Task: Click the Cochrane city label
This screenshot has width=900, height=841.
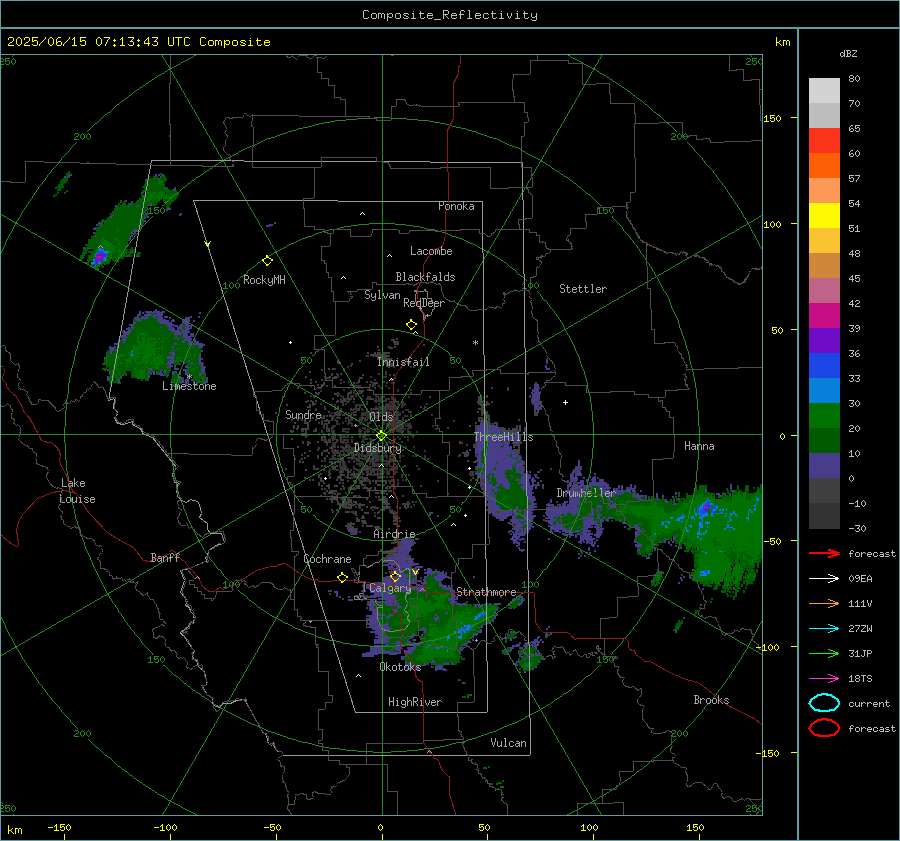Action: tap(327, 559)
